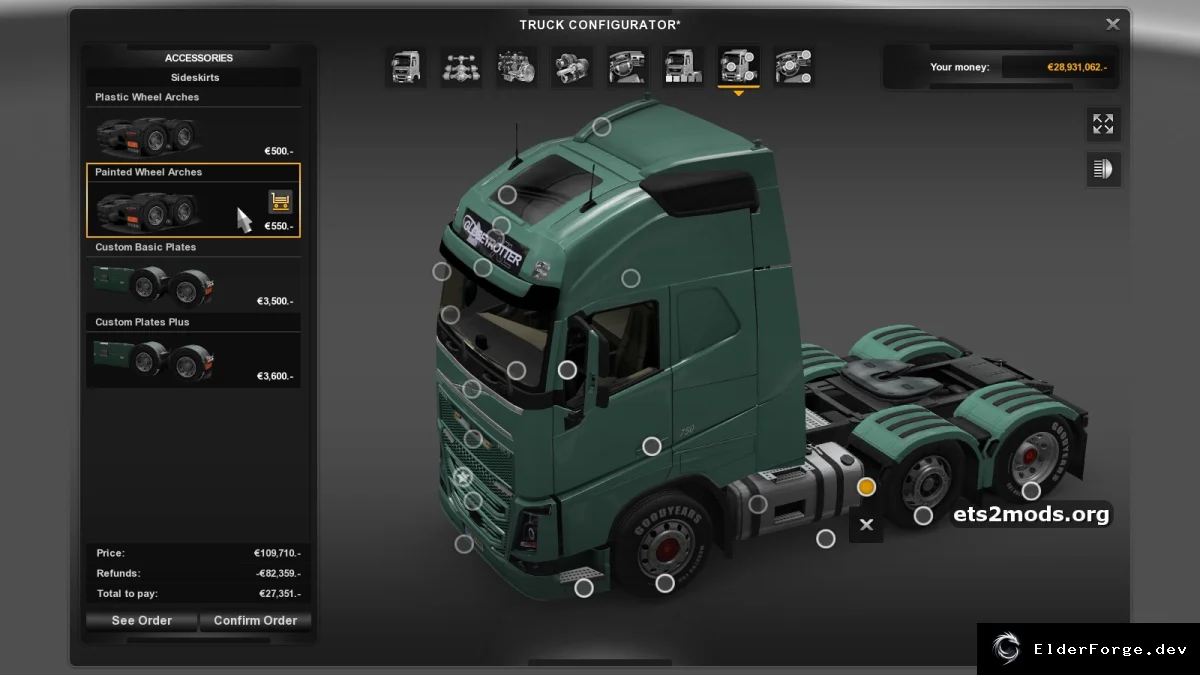
Task: Click the accessory node on the rearmost wheel
Action: click(1031, 490)
